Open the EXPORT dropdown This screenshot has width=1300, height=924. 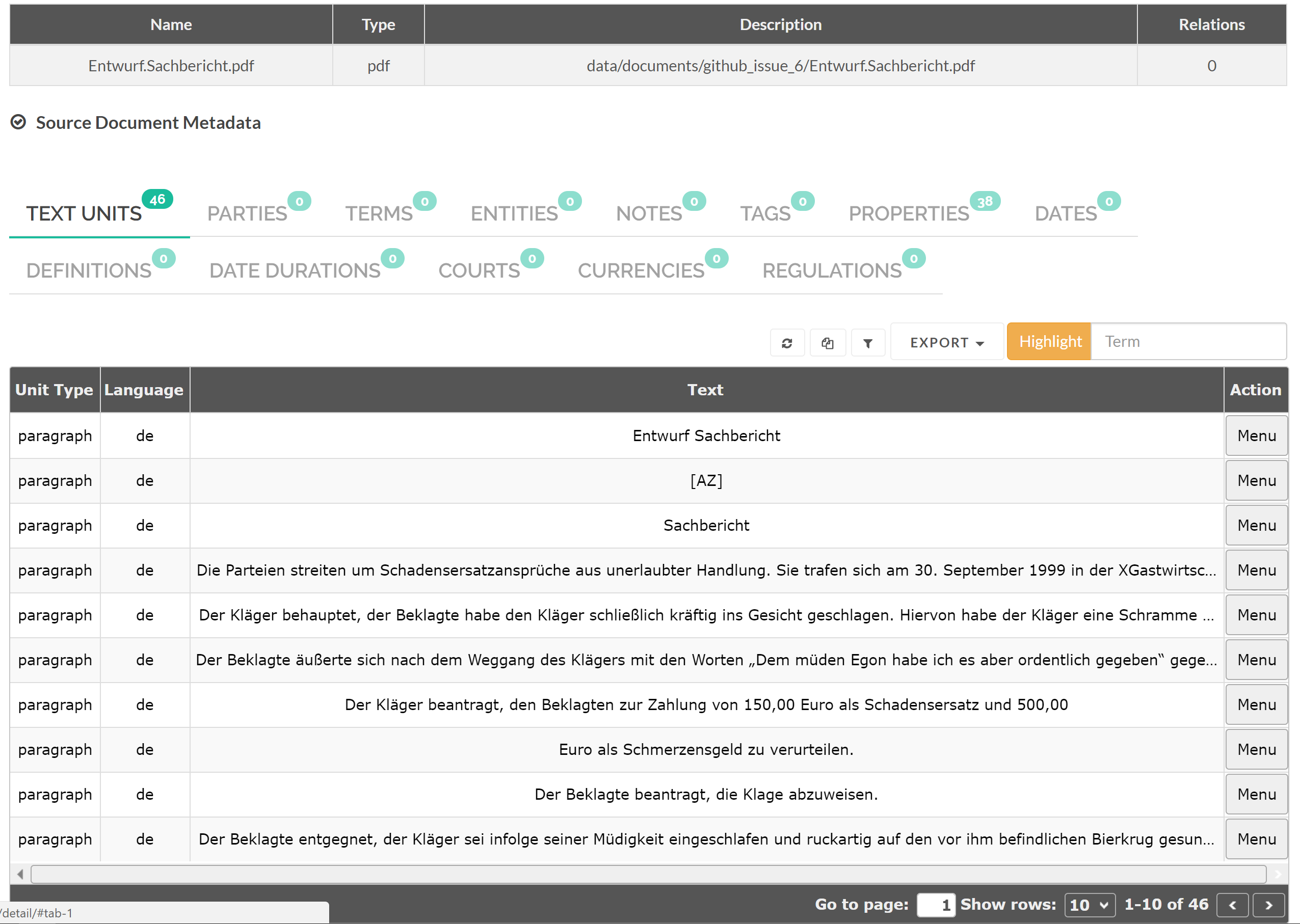coord(945,342)
